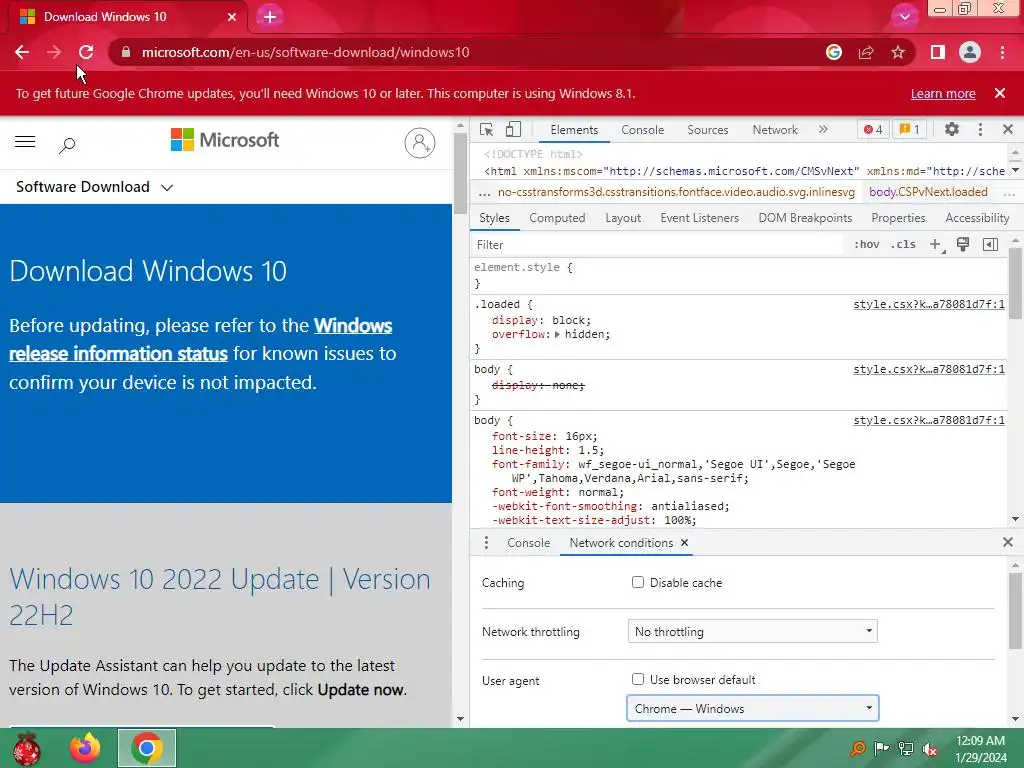Switch to the Console tab in DevTools

tap(643, 129)
